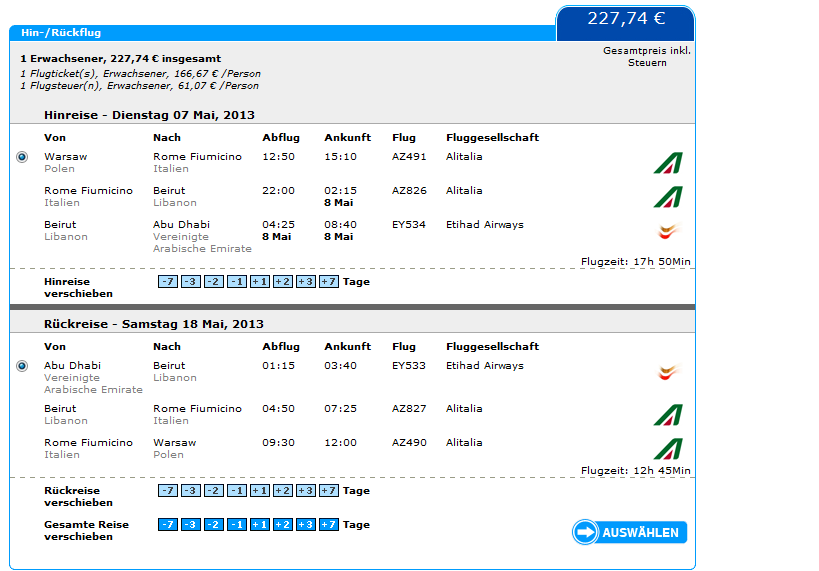The width and height of the screenshot is (819, 571).
Task: Shift Gesamte Reise by +2 days
Action: (283, 525)
